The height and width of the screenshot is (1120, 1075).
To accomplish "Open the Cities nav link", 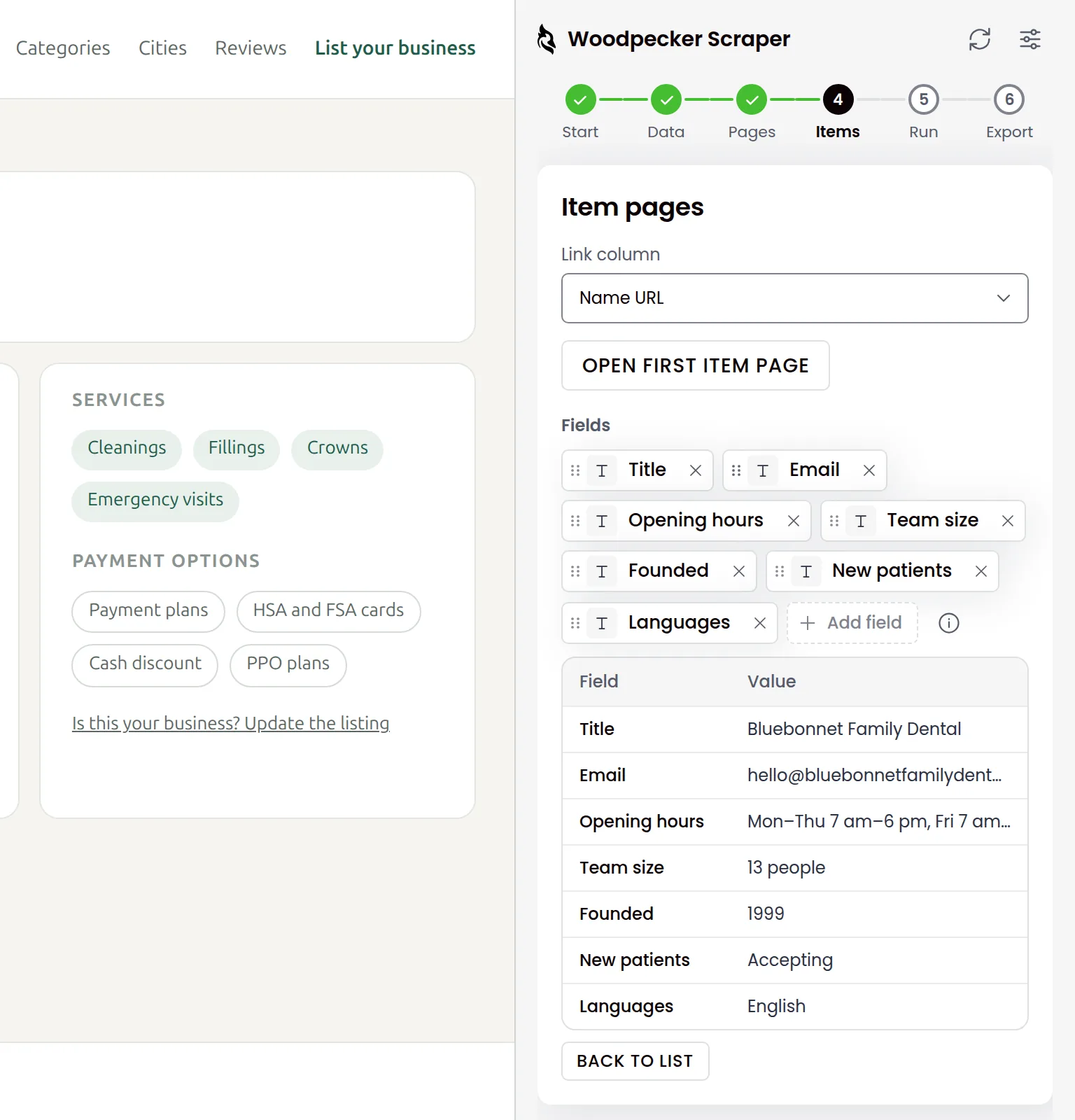I will [162, 48].
